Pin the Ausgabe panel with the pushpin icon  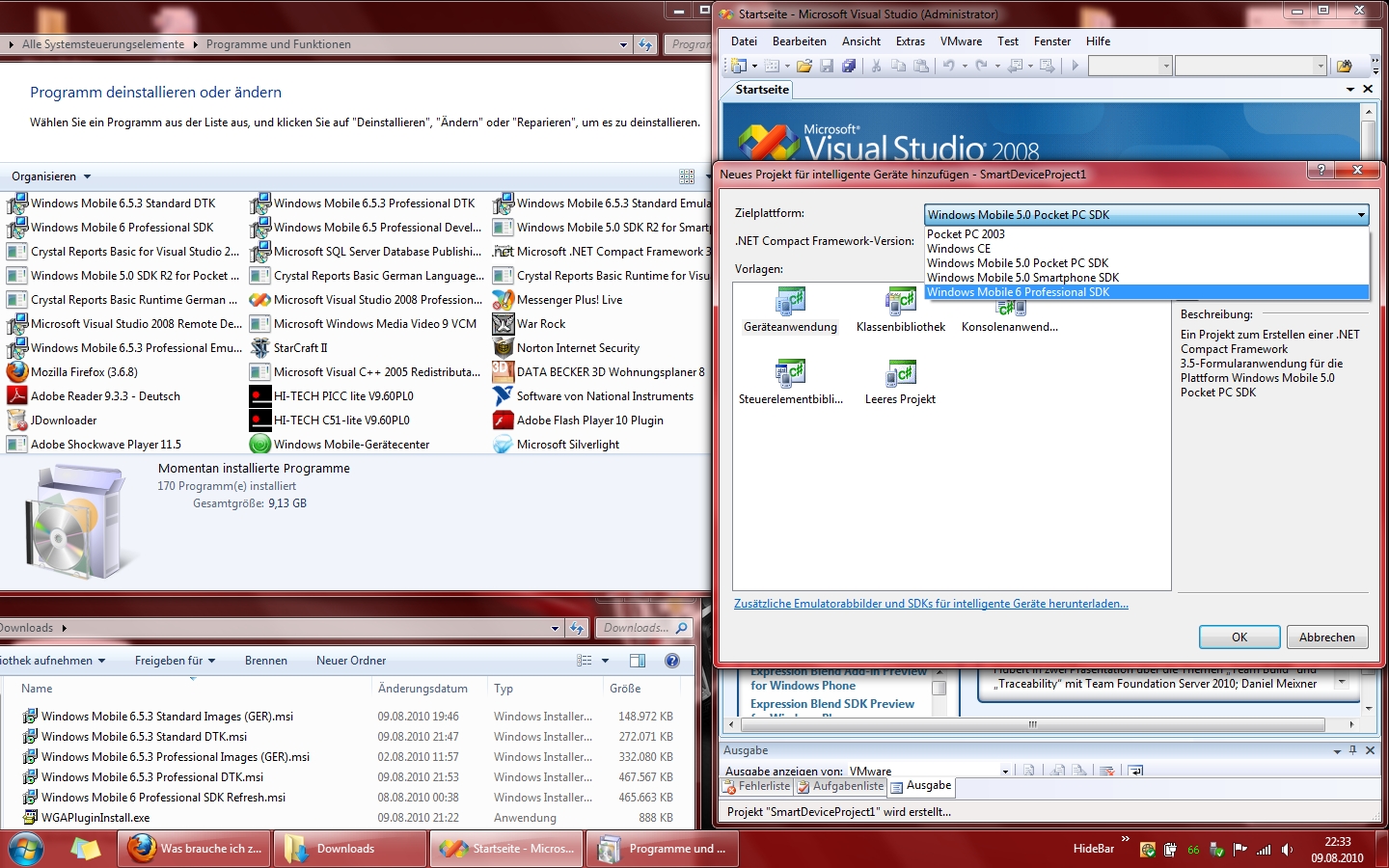pyautogui.click(x=1353, y=750)
